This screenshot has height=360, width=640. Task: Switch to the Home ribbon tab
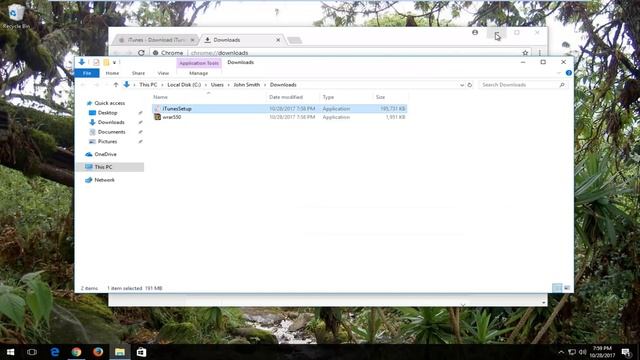(x=112, y=73)
